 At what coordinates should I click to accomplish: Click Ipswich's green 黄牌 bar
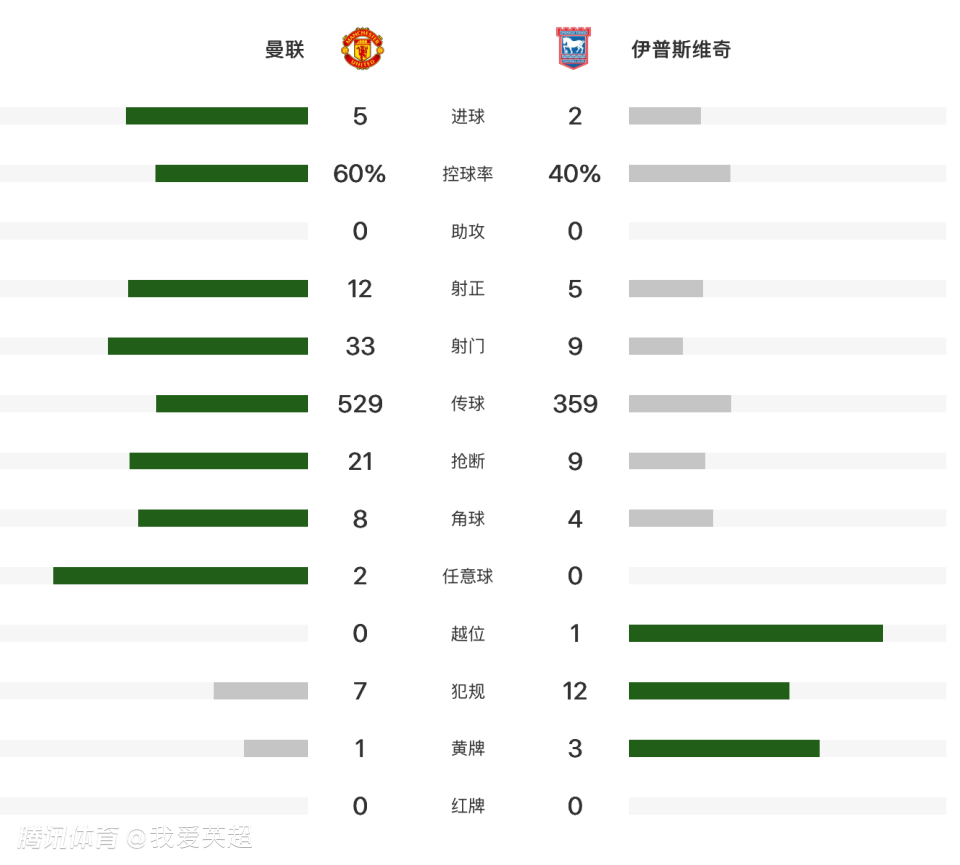pos(724,748)
